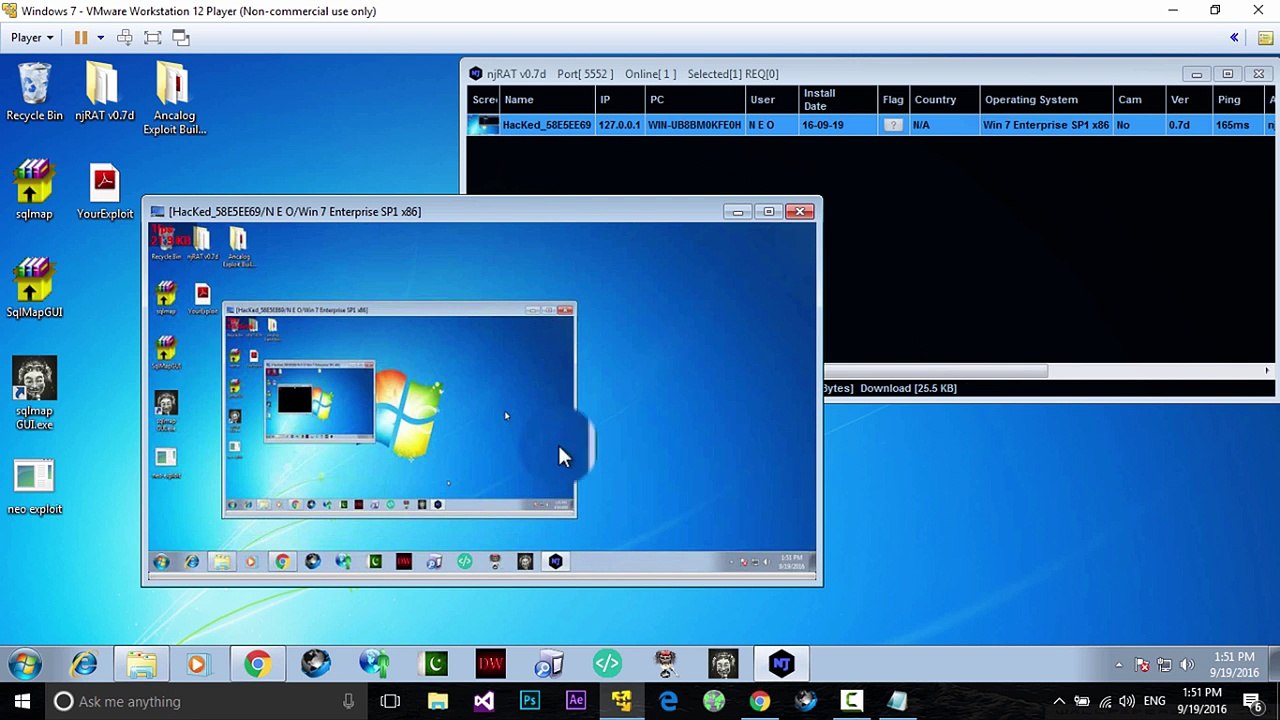Sort njRAT list by PC column
Screen dimensions: 1280x720
coord(695,100)
